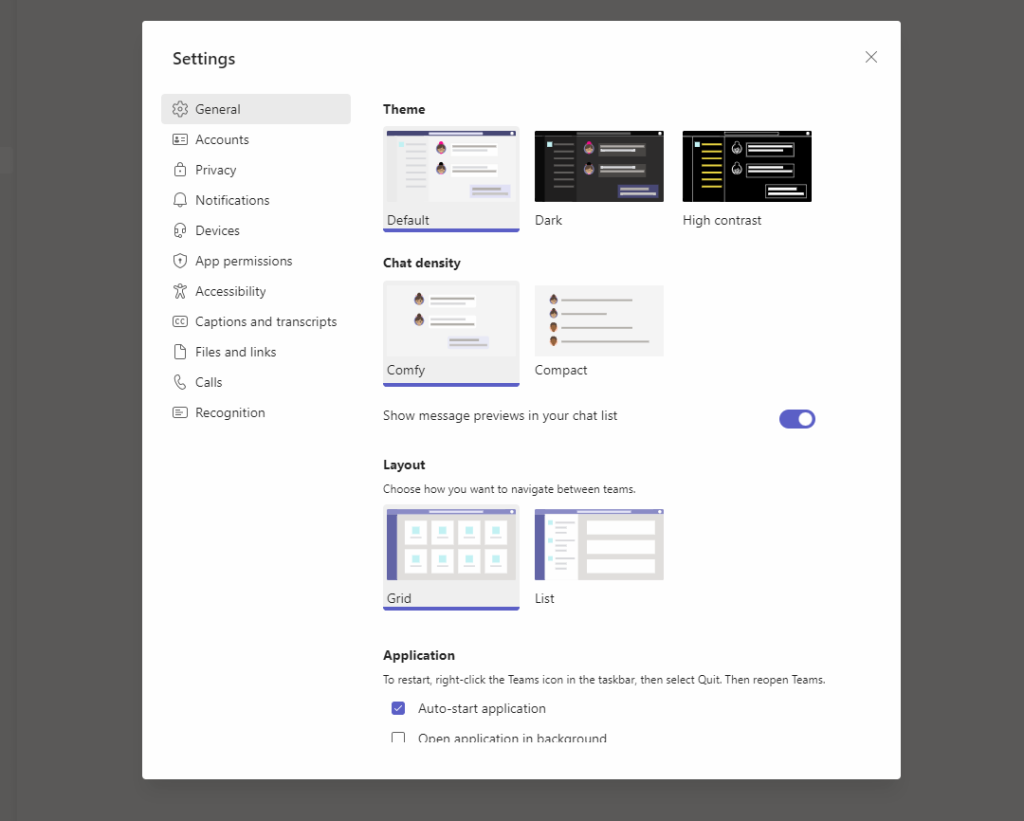Click the Accounts card icon
Image resolution: width=1024 pixels, height=821 pixels.
[x=180, y=139]
